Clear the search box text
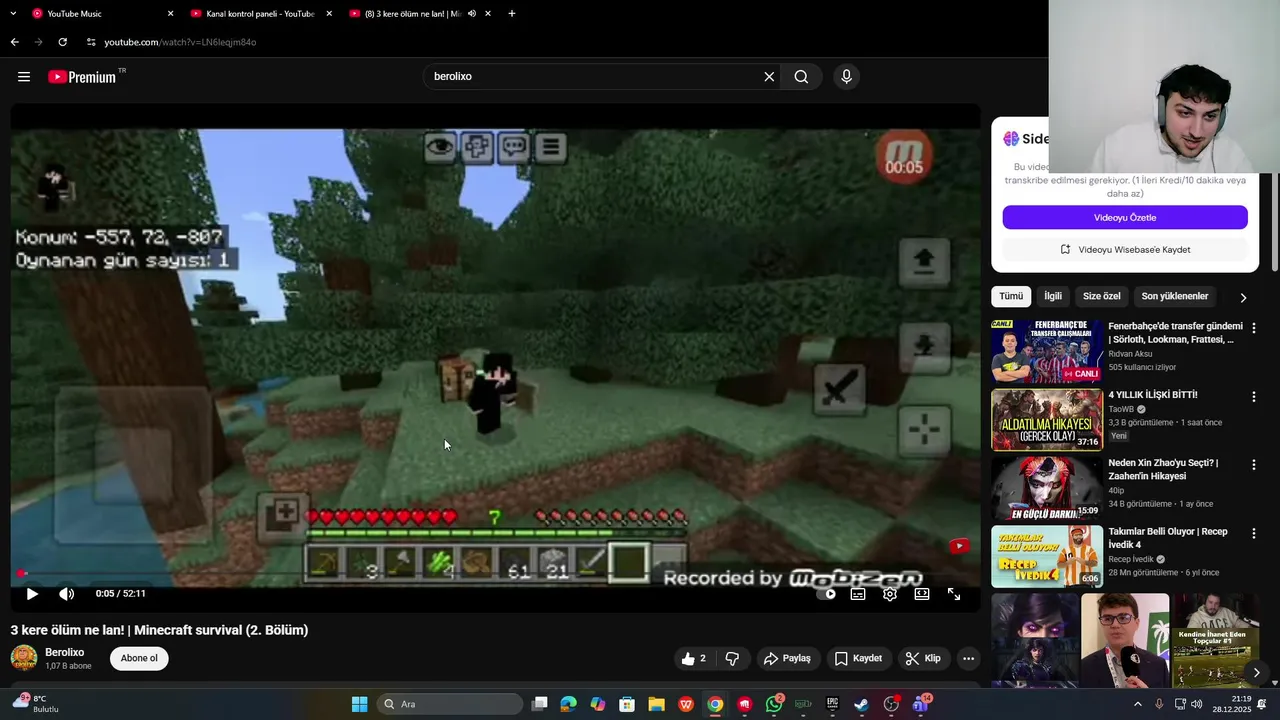 click(769, 77)
